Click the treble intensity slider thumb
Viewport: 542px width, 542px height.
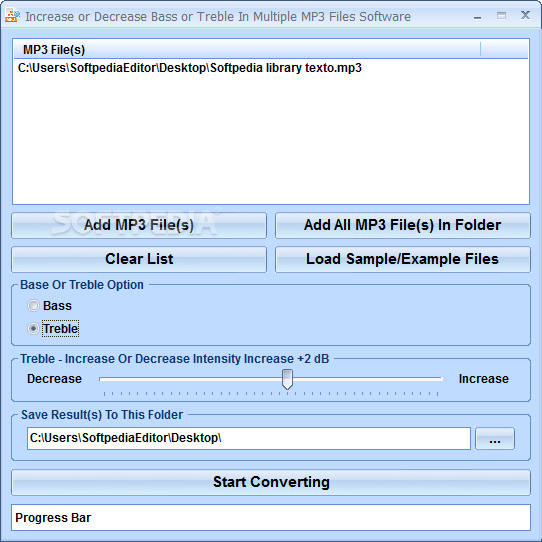click(287, 379)
